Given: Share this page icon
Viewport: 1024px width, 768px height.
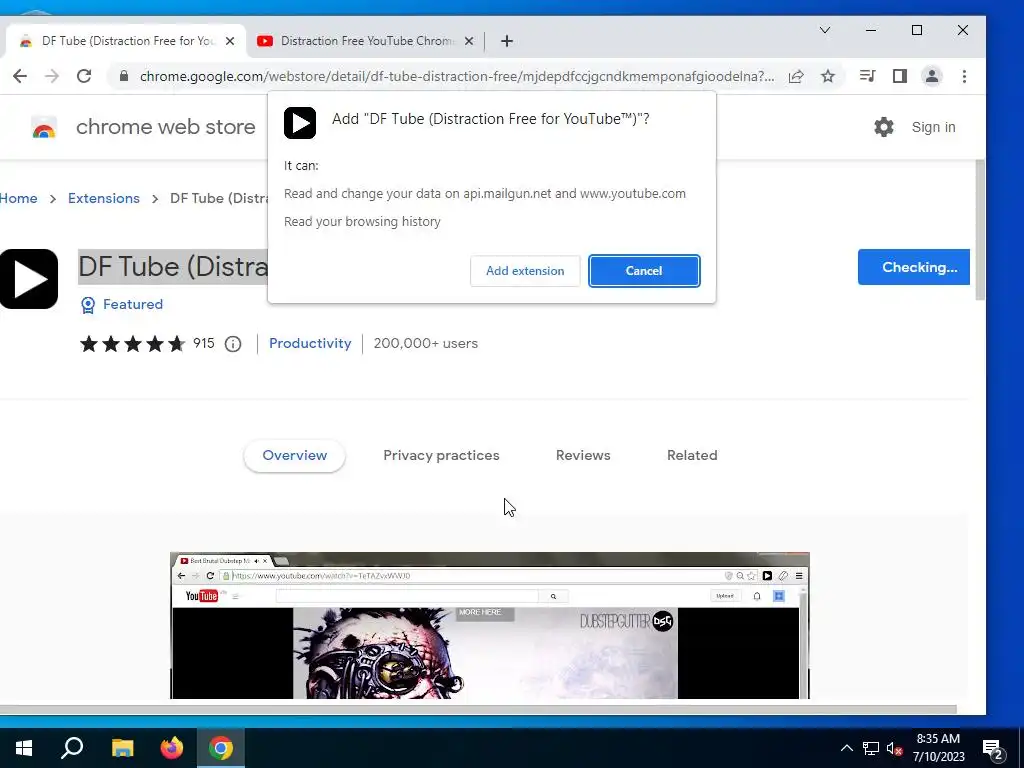Looking at the screenshot, I should pyautogui.click(x=795, y=76).
